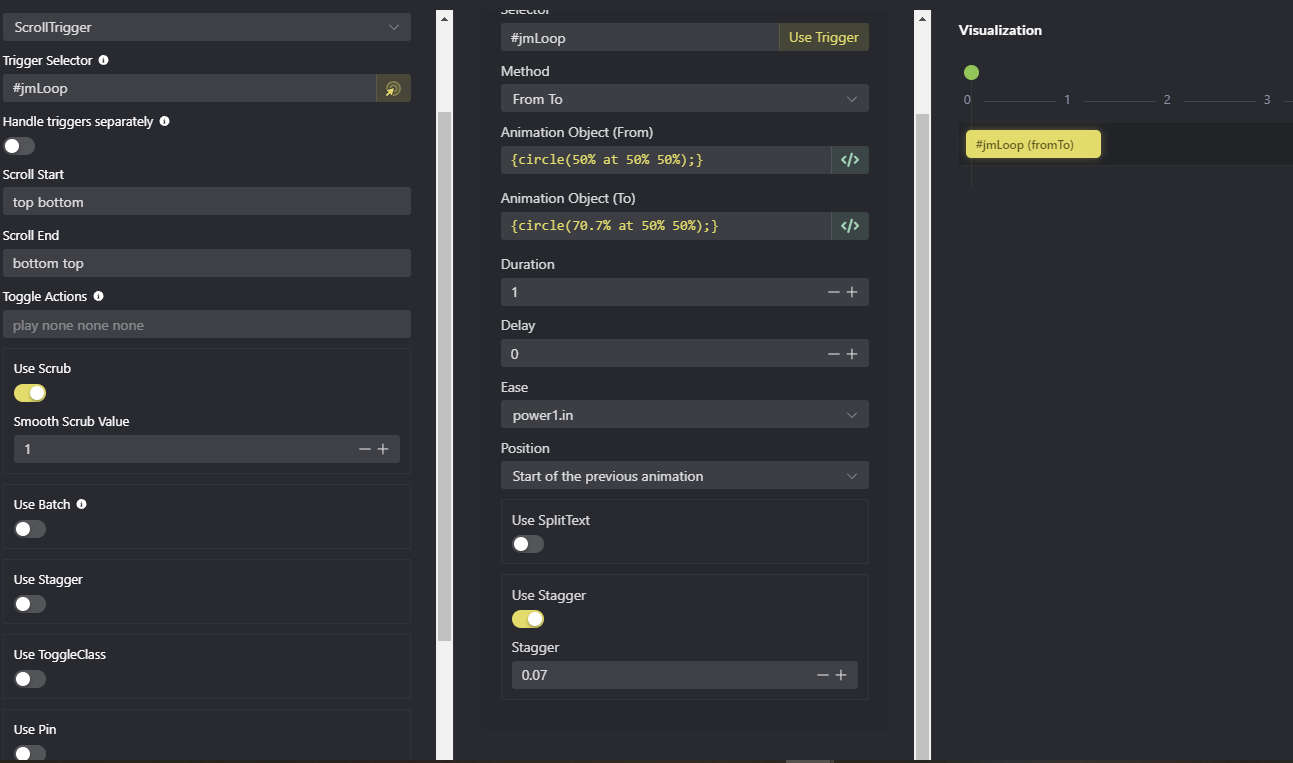The image size is (1293, 763).
Task: Open code editor for Animation Object (From)
Action: coord(849,160)
